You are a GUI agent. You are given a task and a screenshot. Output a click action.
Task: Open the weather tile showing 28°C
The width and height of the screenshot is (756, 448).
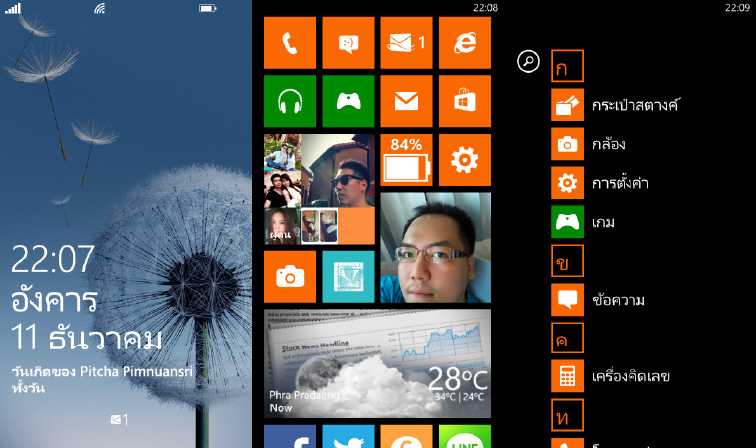377,363
